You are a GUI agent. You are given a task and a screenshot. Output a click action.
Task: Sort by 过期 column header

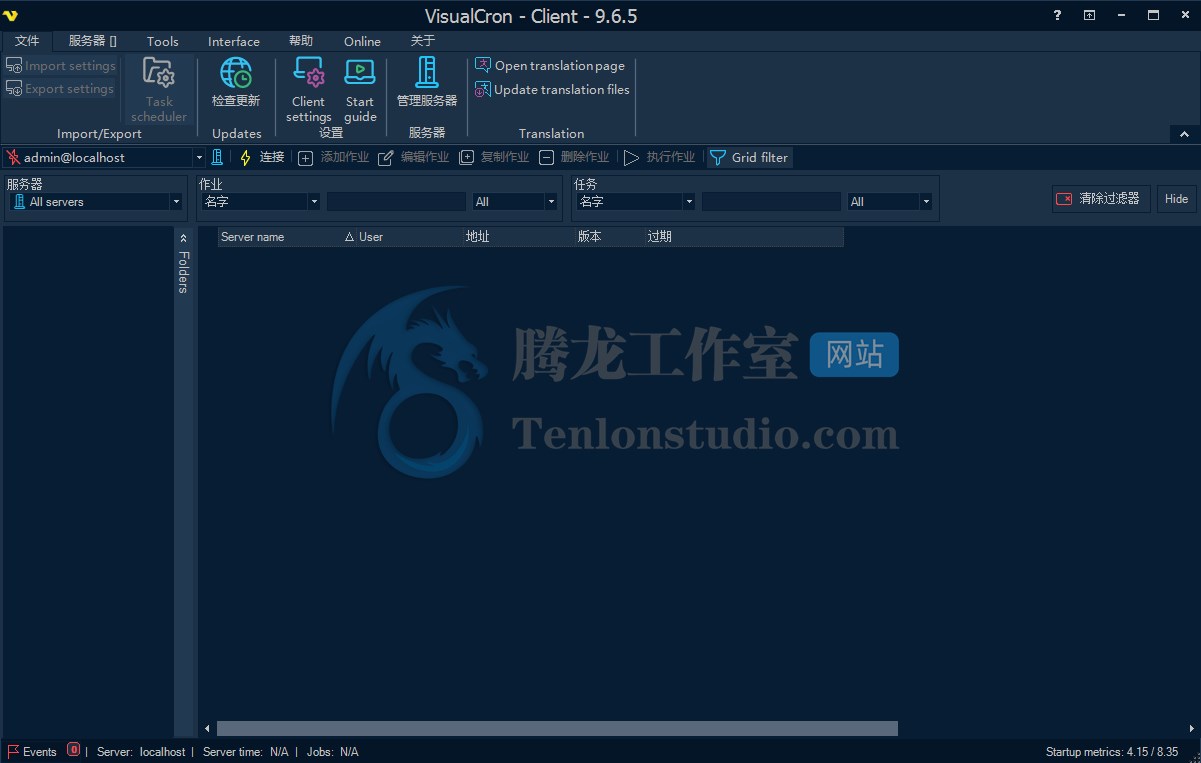pos(743,237)
